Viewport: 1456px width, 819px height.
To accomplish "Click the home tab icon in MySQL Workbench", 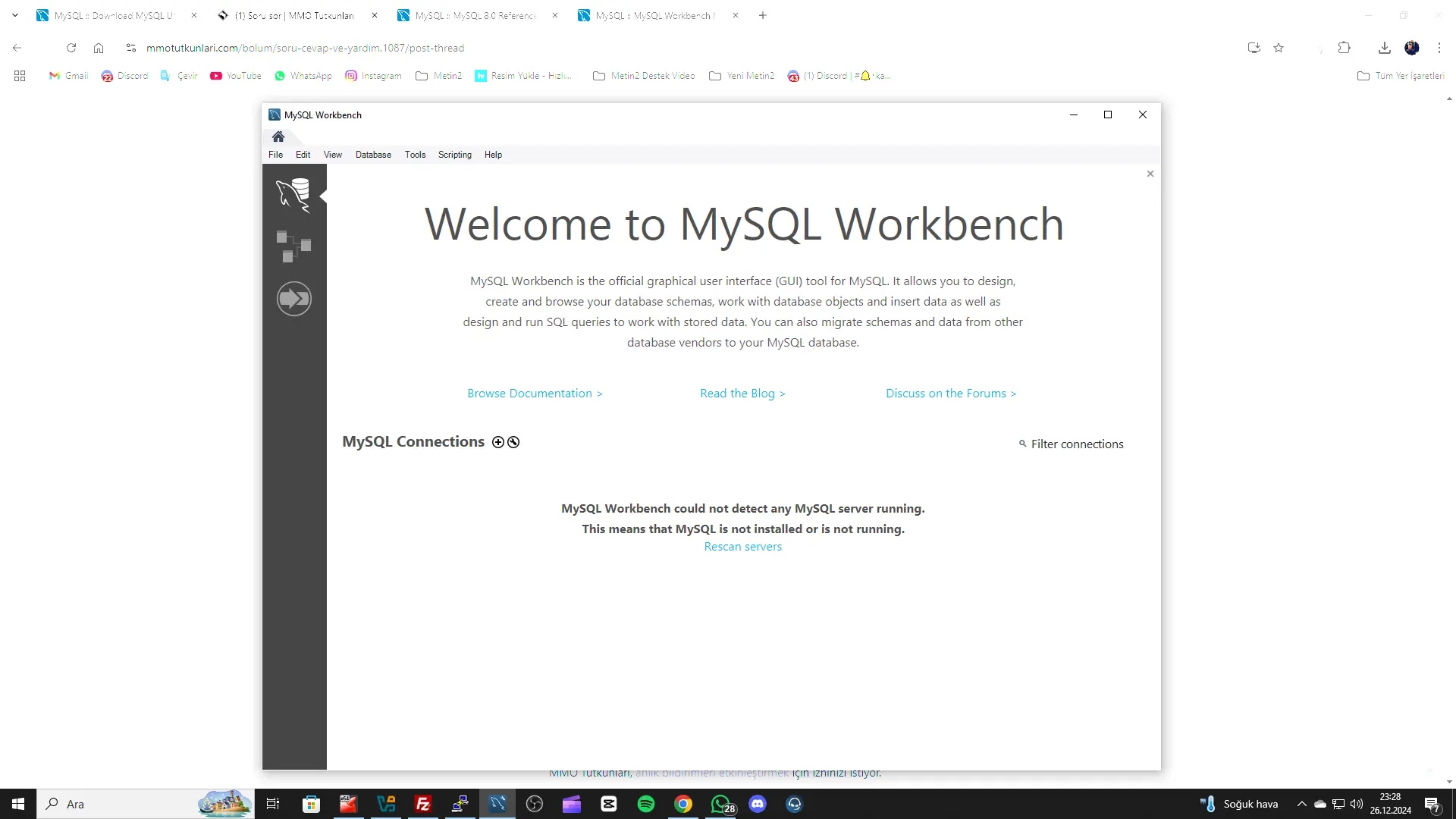I will point(278,136).
